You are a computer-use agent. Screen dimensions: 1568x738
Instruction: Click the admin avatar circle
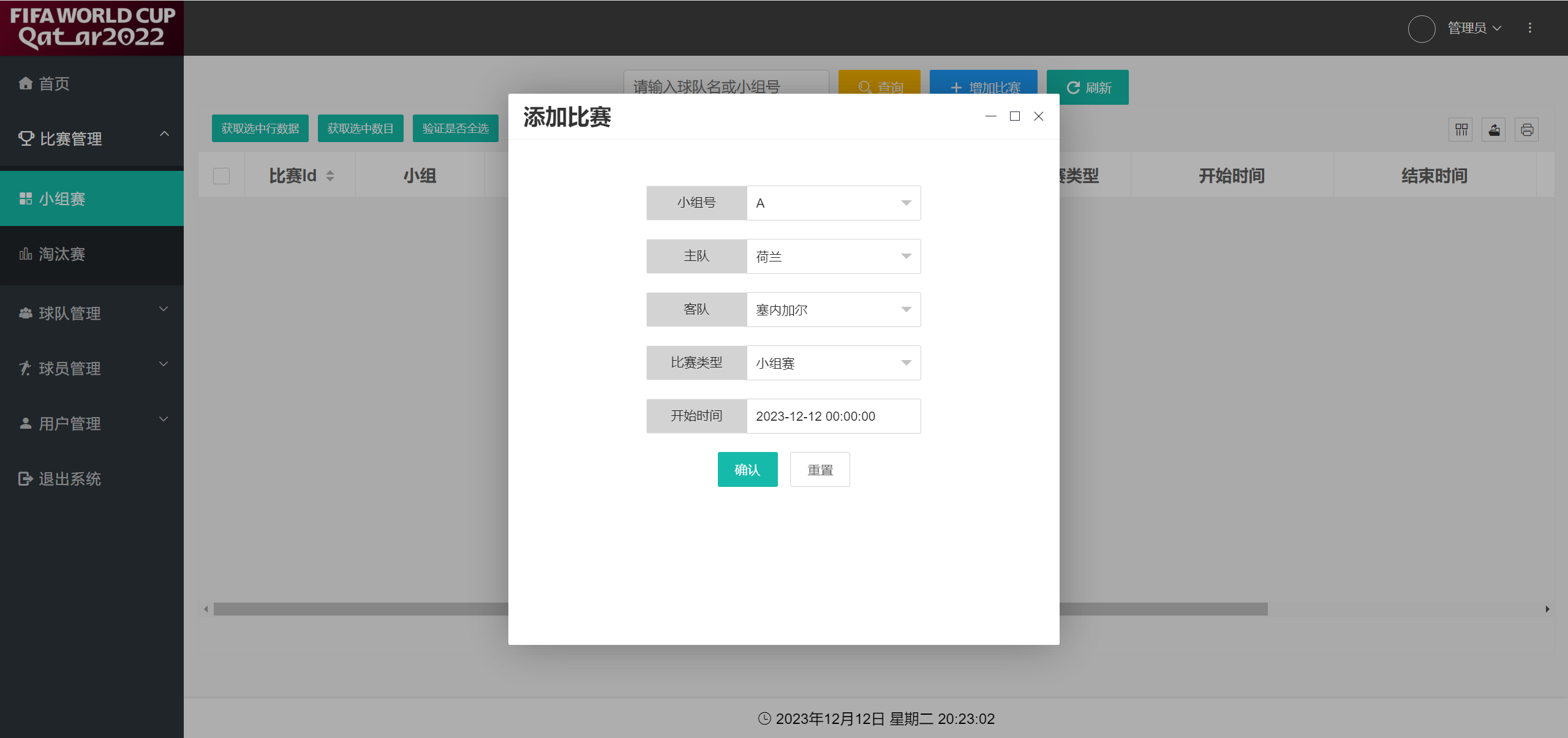[x=1421, y=28]
